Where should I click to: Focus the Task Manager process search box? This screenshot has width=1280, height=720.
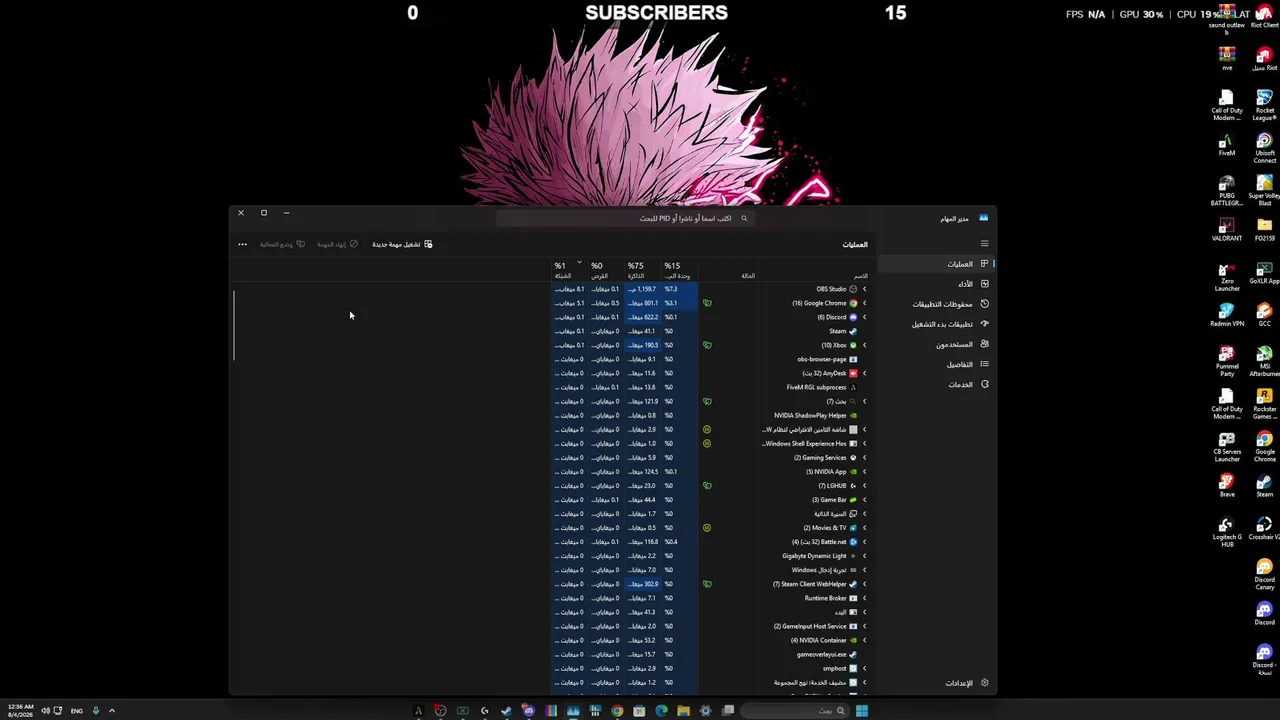(626, 218)
